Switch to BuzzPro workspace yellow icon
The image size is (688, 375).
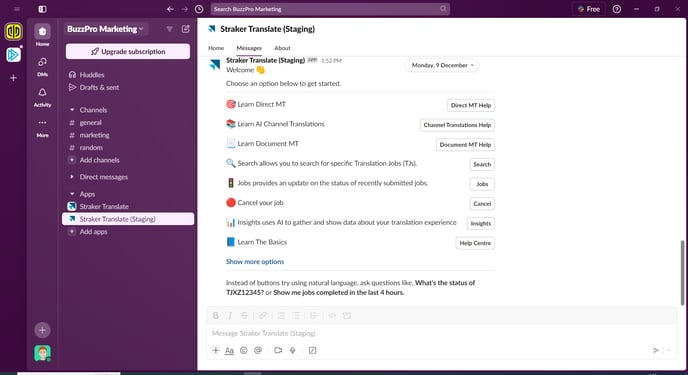[x=14, y=31]
